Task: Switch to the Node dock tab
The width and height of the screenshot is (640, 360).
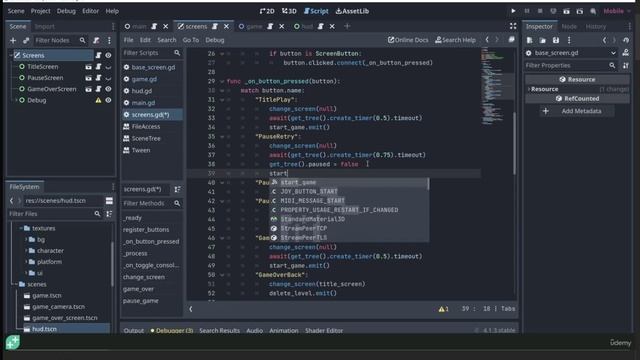Action: pyautogui.click(x=569, y=26)
